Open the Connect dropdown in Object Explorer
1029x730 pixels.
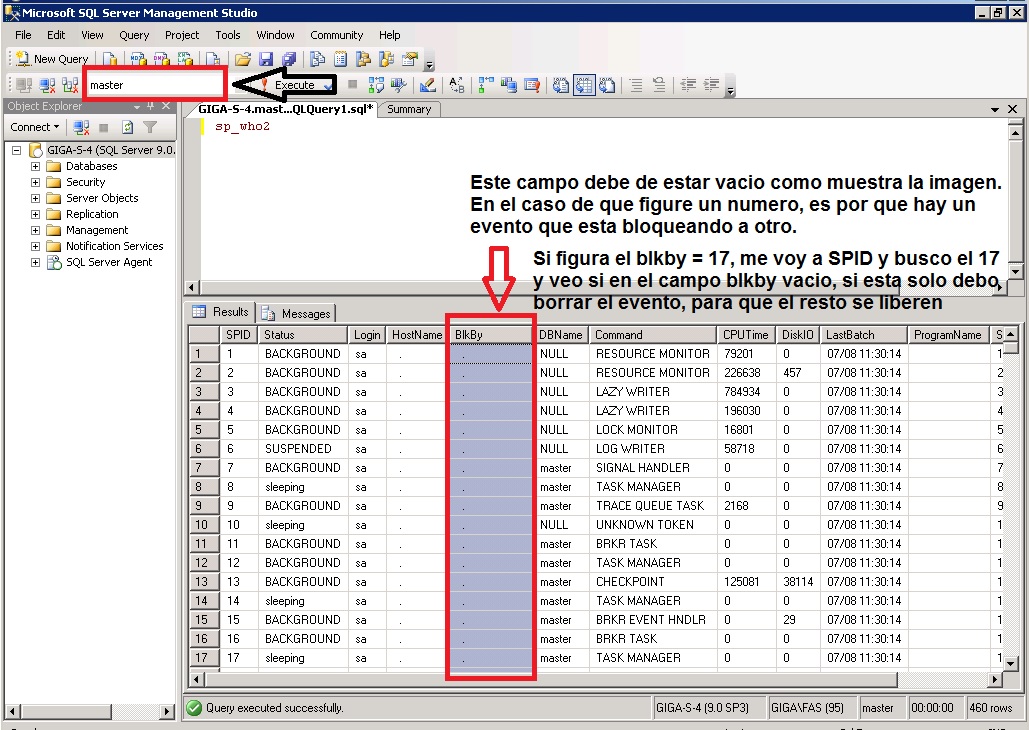point(35,127)
